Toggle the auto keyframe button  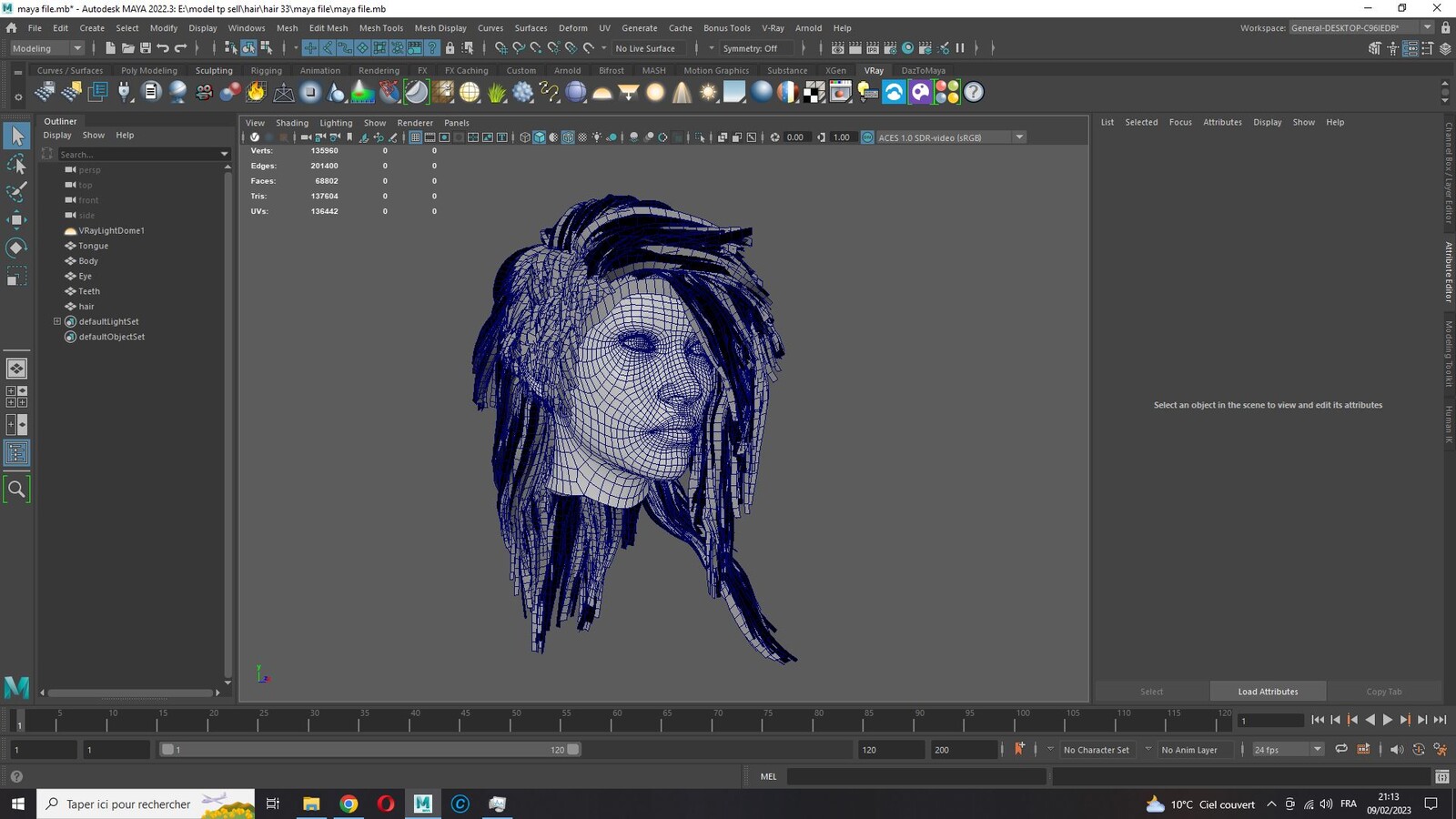(x=1019, y=749)
